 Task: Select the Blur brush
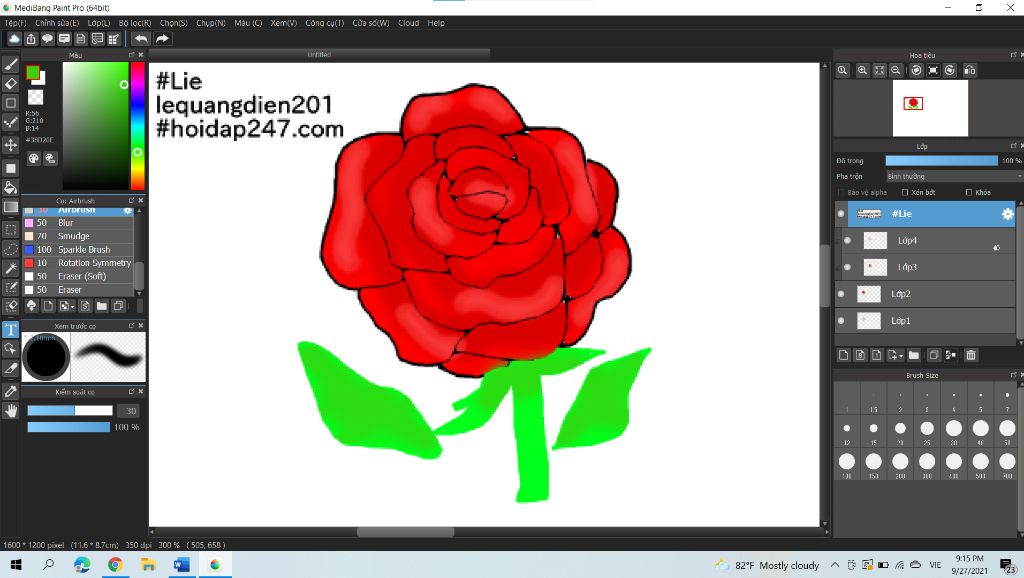pos(78,223)
